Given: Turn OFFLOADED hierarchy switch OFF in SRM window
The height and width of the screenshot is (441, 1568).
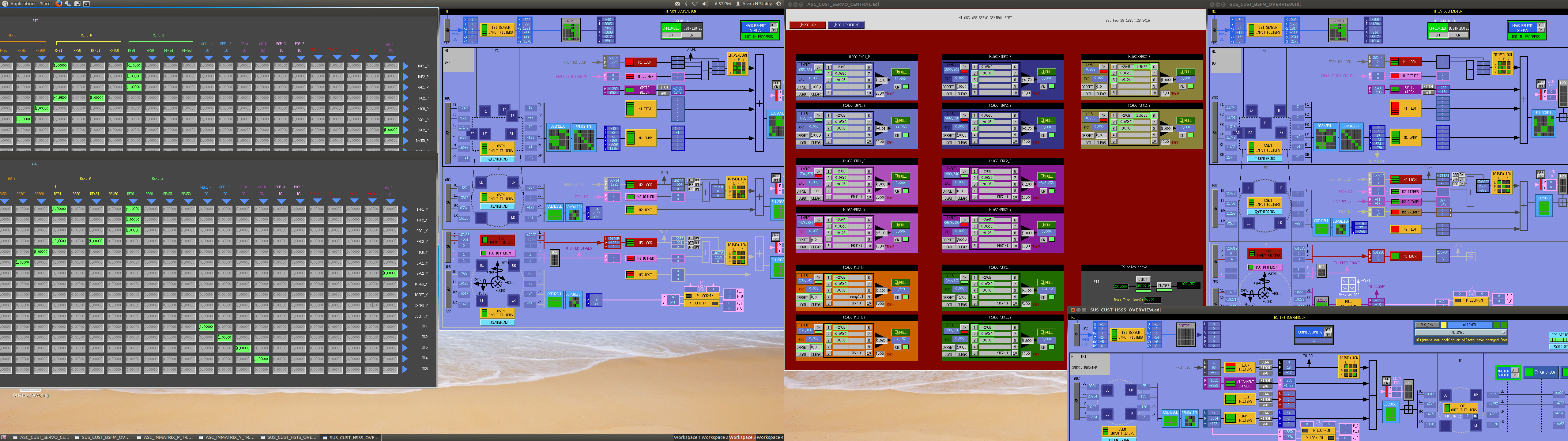Looking at the screenshot, I should [671, 35].
